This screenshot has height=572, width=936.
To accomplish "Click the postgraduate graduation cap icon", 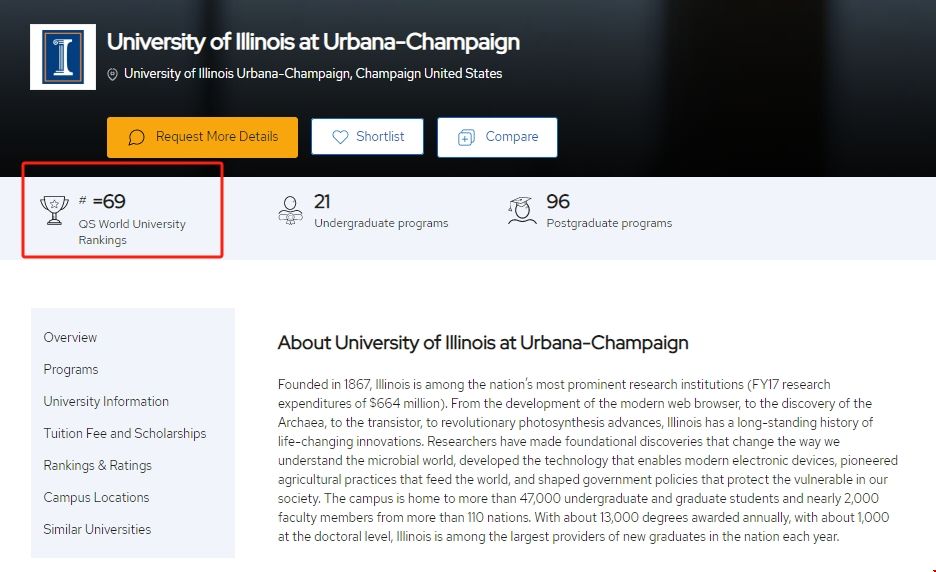I will [x=521, y=210].
